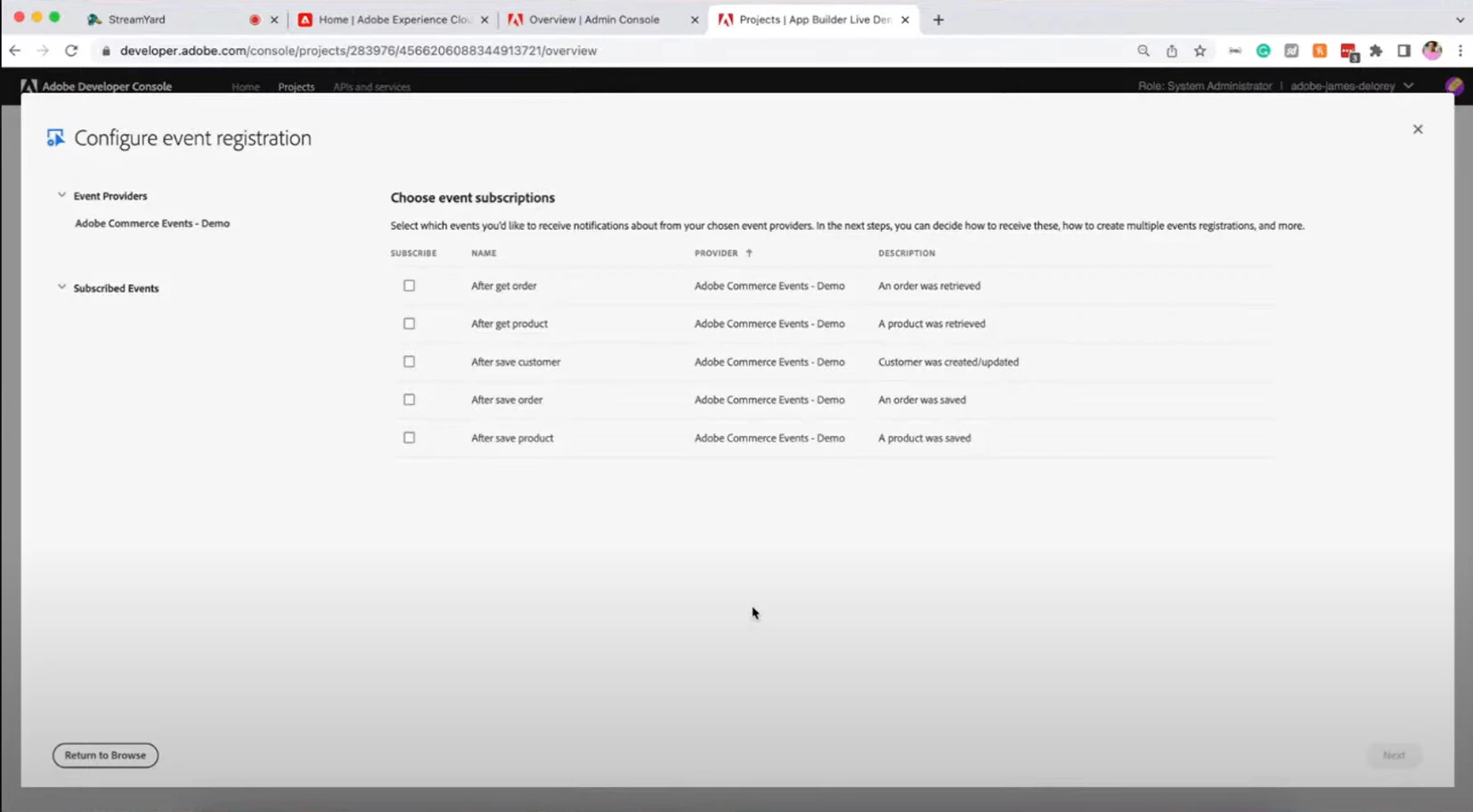Open the Chrome extensions puzzle icon
This screenshot has width=1473, height=812.
(x=1376, y=51)
